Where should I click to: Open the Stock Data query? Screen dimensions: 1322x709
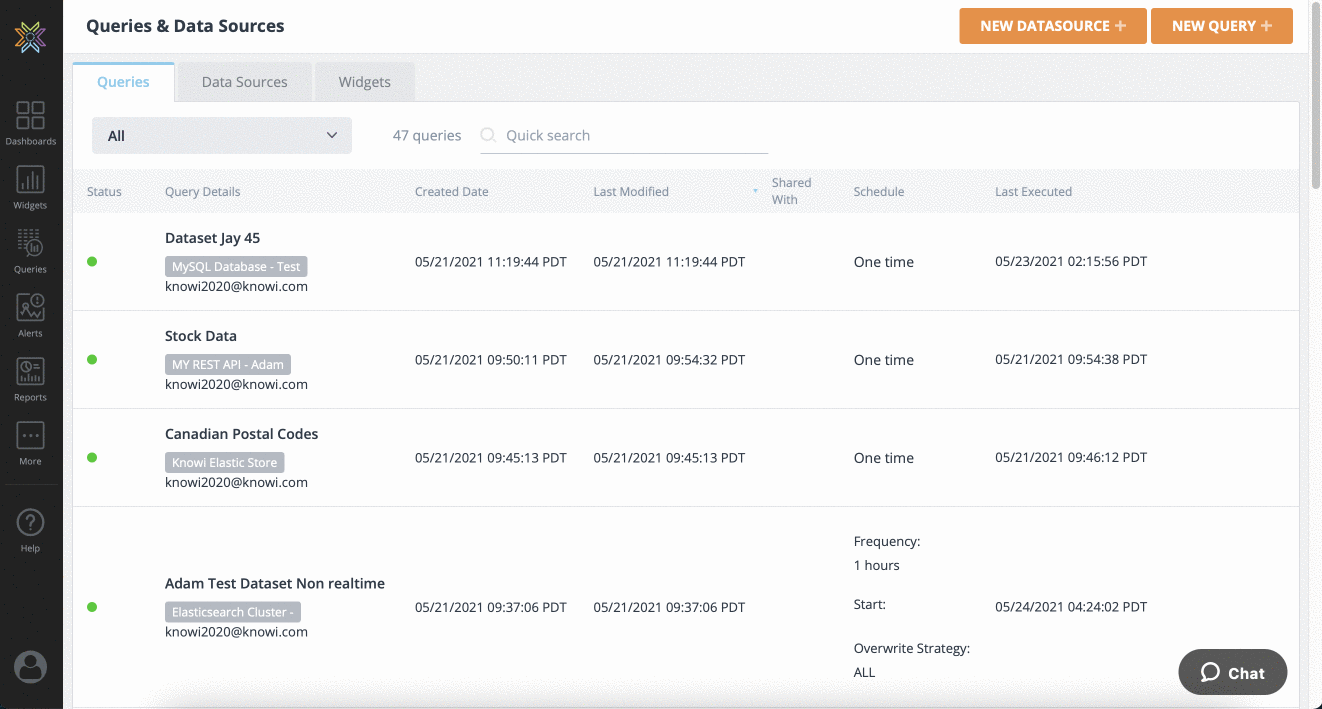point(201,336)
